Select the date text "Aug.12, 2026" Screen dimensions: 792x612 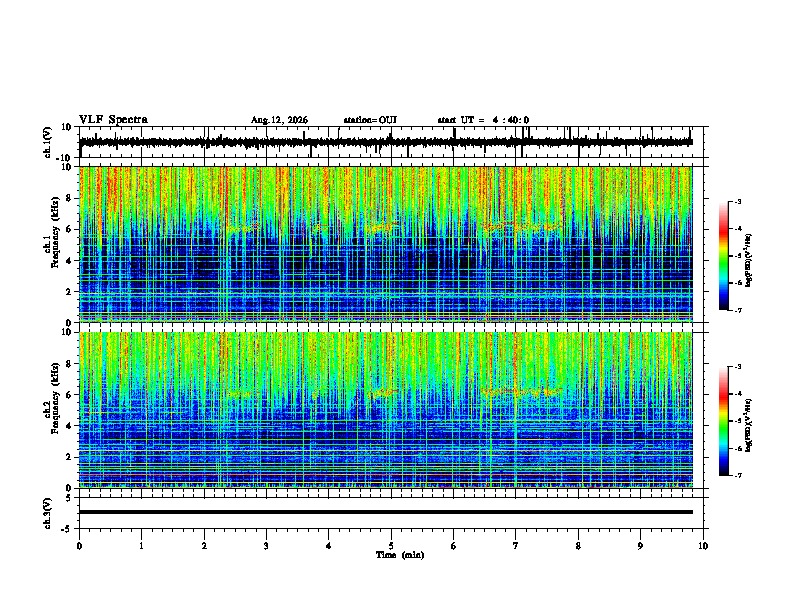(279, 120)
